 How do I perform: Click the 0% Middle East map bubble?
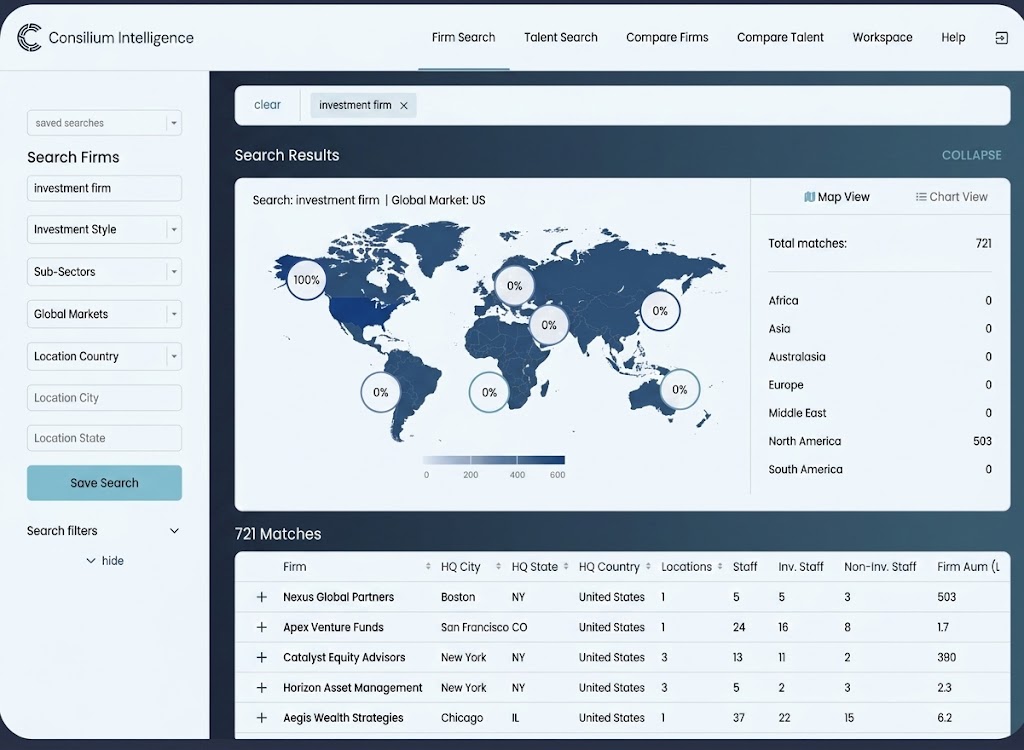[549, 325]
